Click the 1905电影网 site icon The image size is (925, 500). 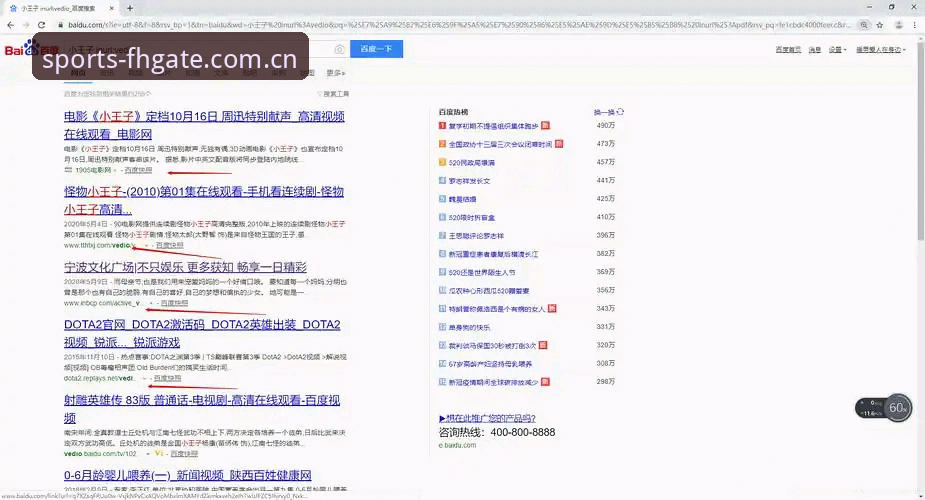[68, 170]
